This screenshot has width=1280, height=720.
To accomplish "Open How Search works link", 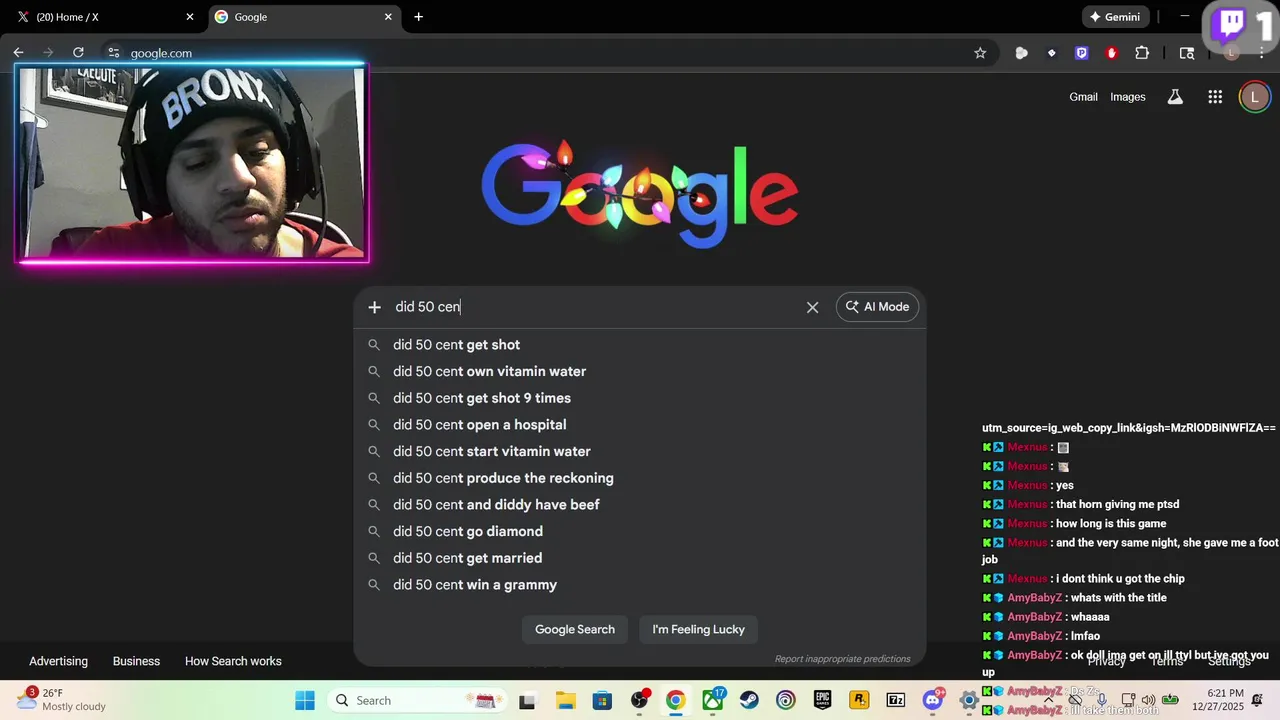I will tap(233, 661).
